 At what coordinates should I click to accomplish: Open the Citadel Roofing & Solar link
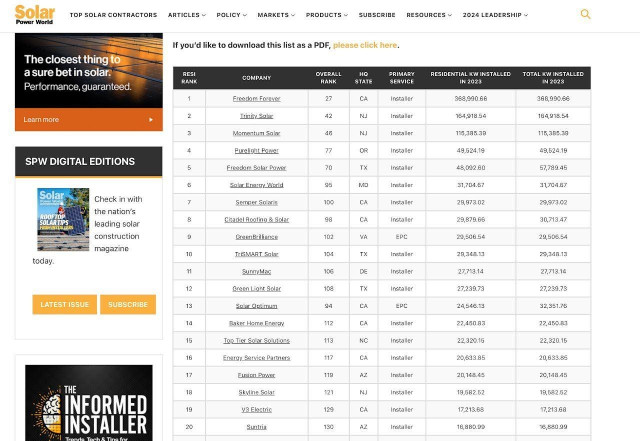tap(256, 220)
